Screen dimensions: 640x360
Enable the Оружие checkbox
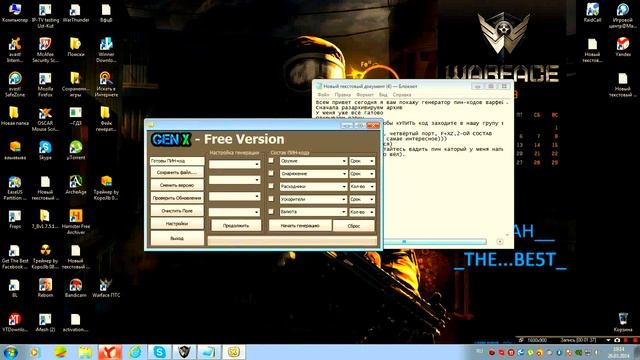click(271, 161)
